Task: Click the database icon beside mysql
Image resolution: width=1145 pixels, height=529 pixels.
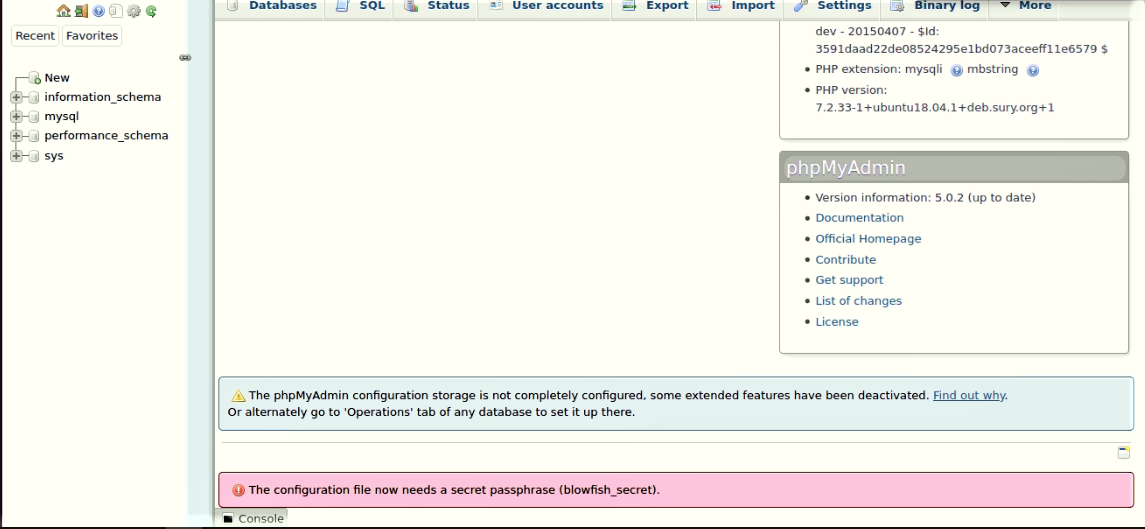Action: [x=34, y=116]
